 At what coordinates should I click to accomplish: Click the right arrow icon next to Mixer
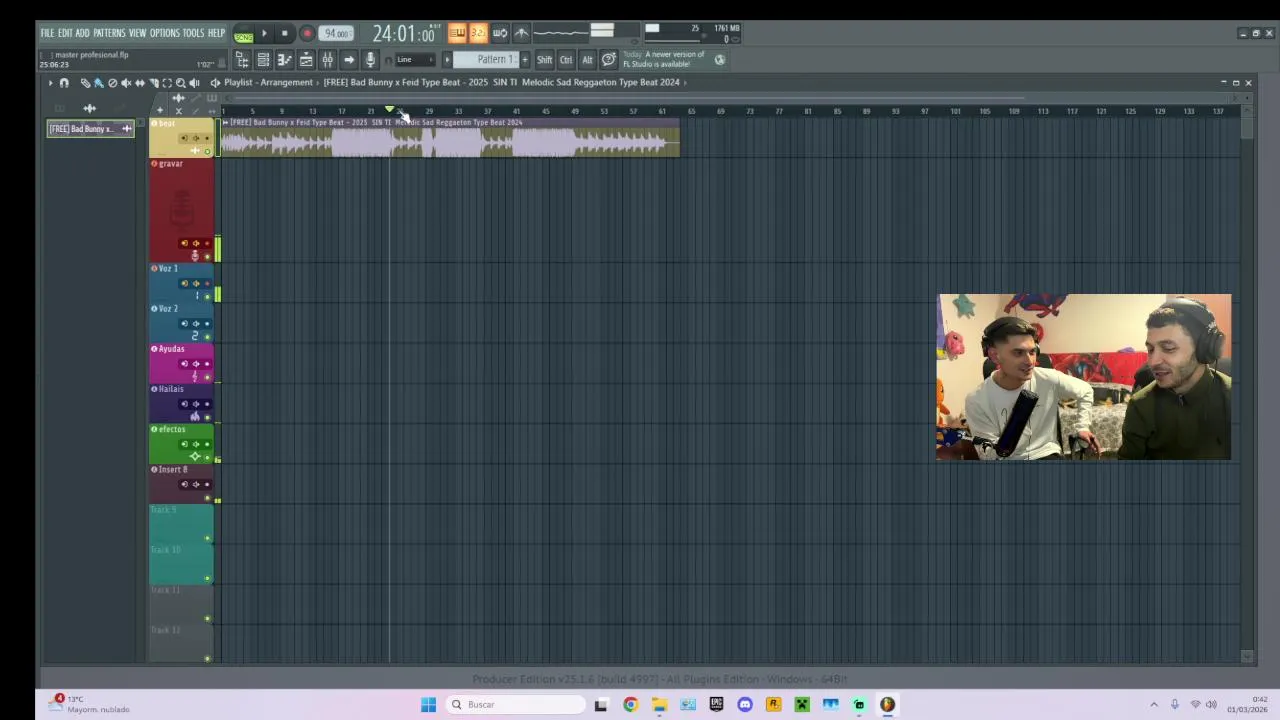349,60
